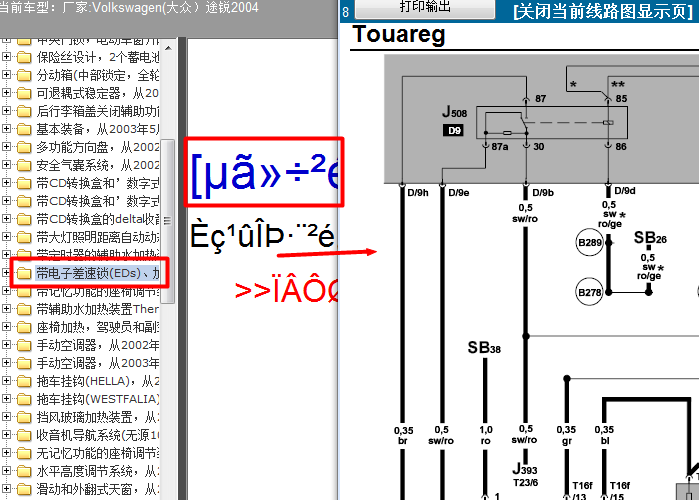This screenshot has height=500, width=699.
Task: Open the 可退耦式稳定器 folder icon
Action: (x=24, y=93)
